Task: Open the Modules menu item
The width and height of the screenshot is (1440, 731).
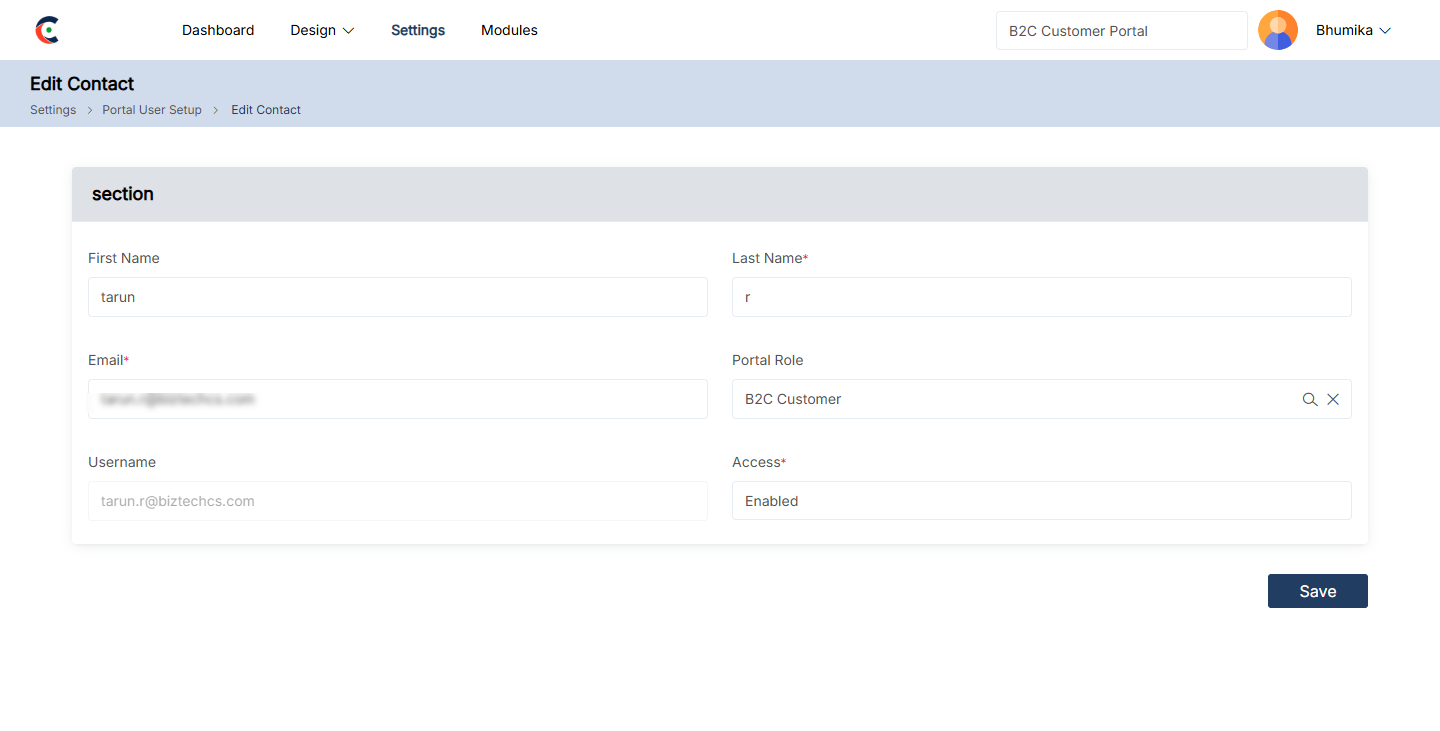Action: [509, 30]
